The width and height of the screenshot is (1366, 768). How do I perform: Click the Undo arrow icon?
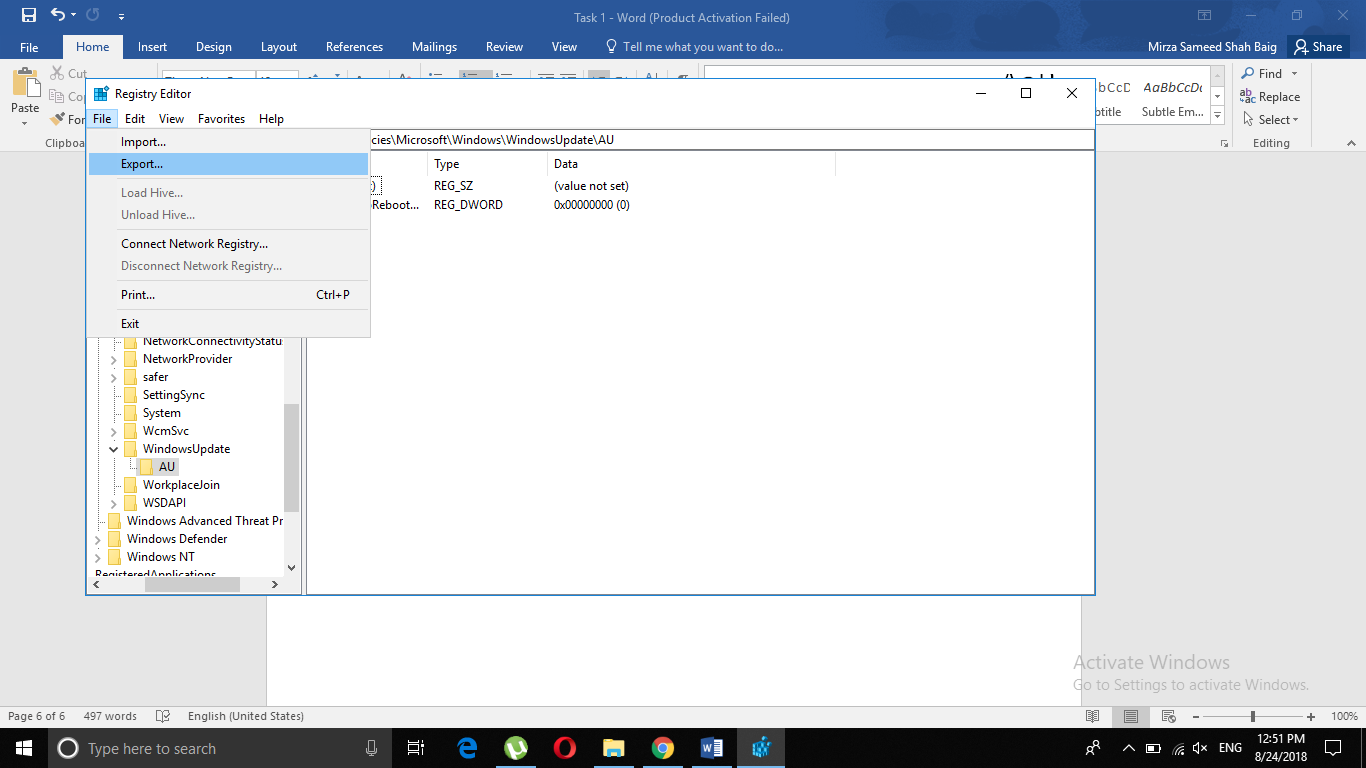pyautogui.click(x=57, y=16)
